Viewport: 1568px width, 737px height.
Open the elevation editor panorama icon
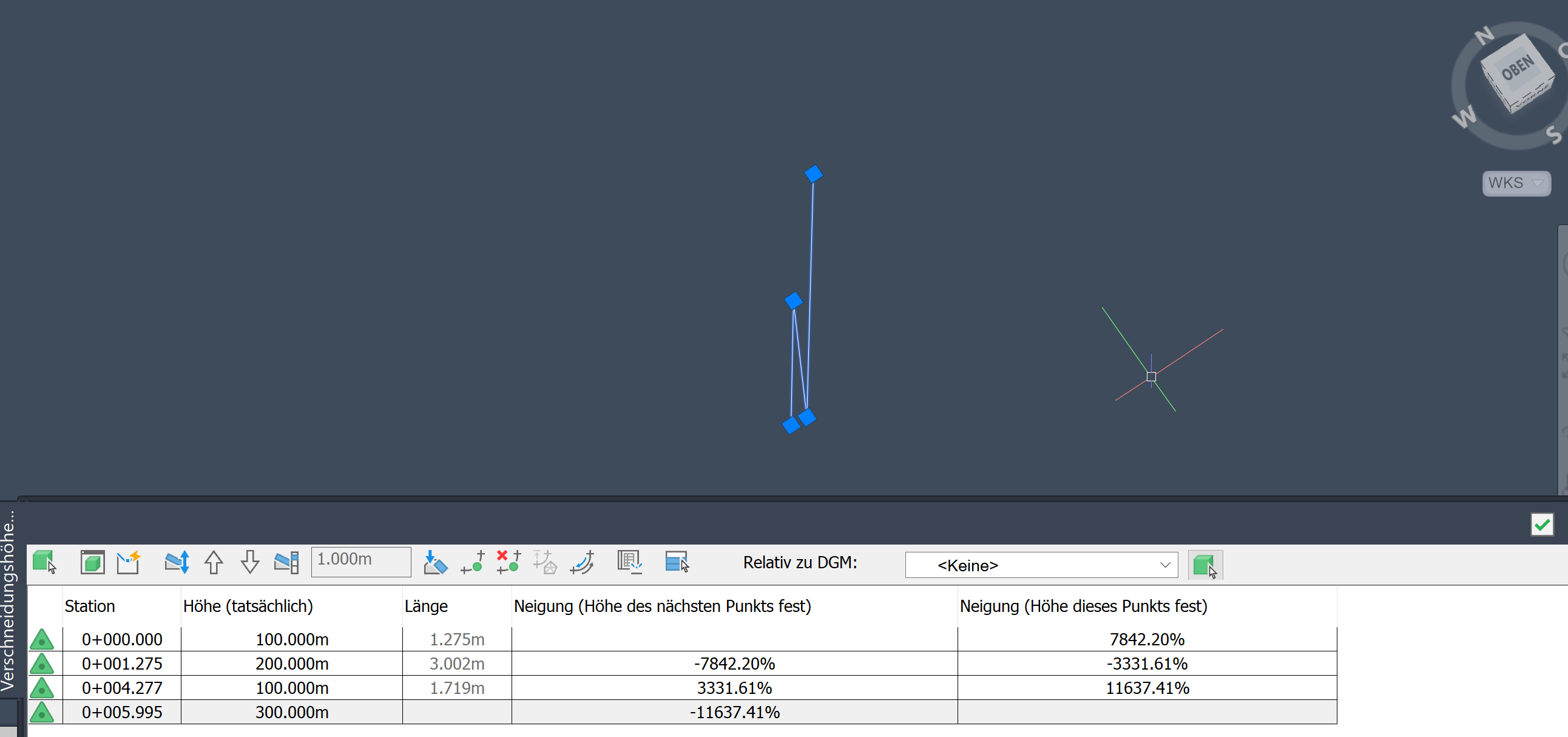[630, 562]
